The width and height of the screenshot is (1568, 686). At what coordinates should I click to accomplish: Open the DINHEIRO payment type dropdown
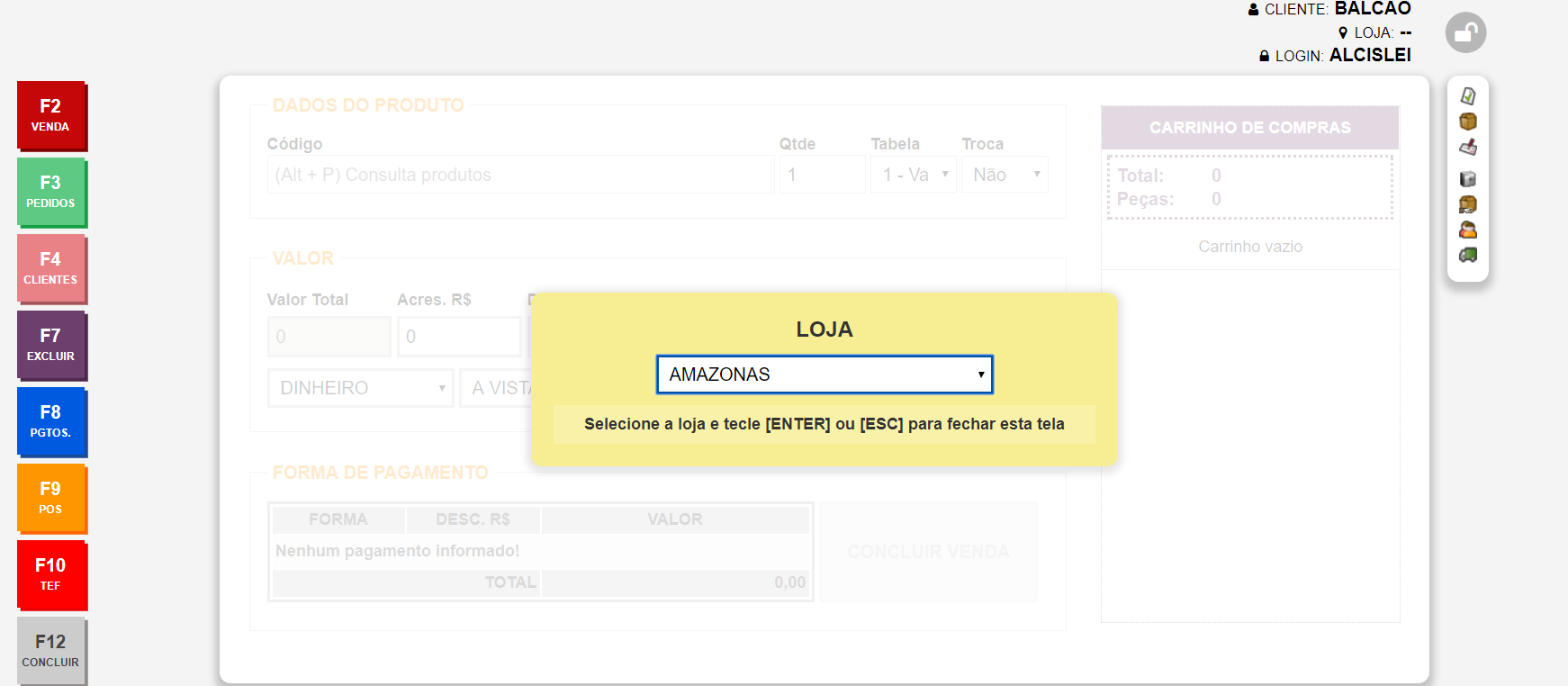pos(361,388)
